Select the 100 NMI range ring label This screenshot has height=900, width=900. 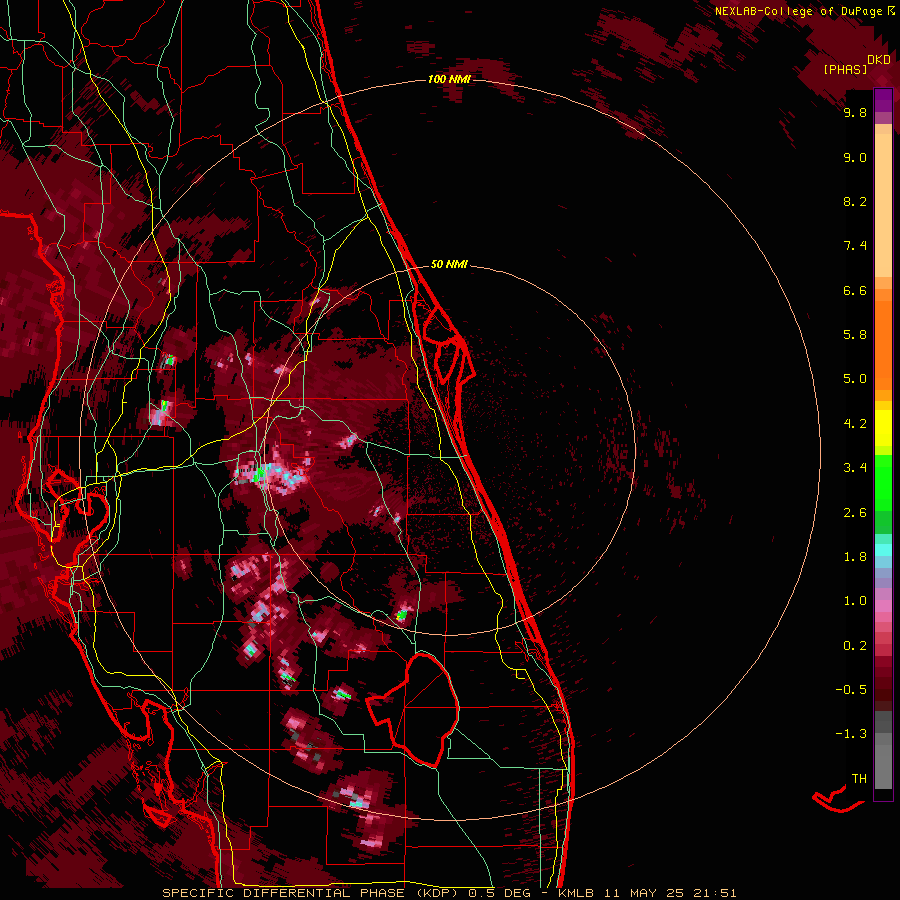(x=449, y=79)
